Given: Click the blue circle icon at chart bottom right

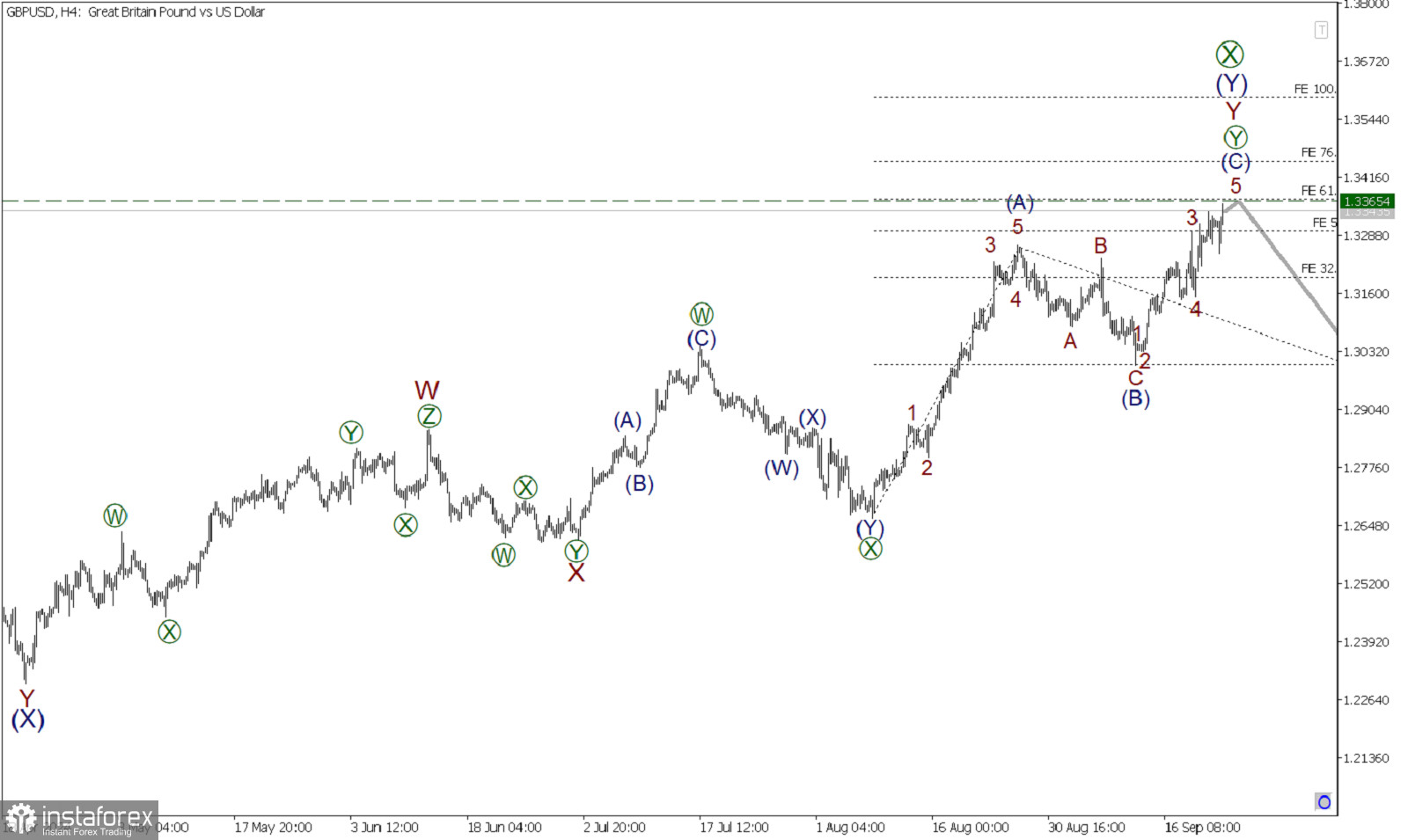Looking at the screenshot, I should tap(1324, 801).
